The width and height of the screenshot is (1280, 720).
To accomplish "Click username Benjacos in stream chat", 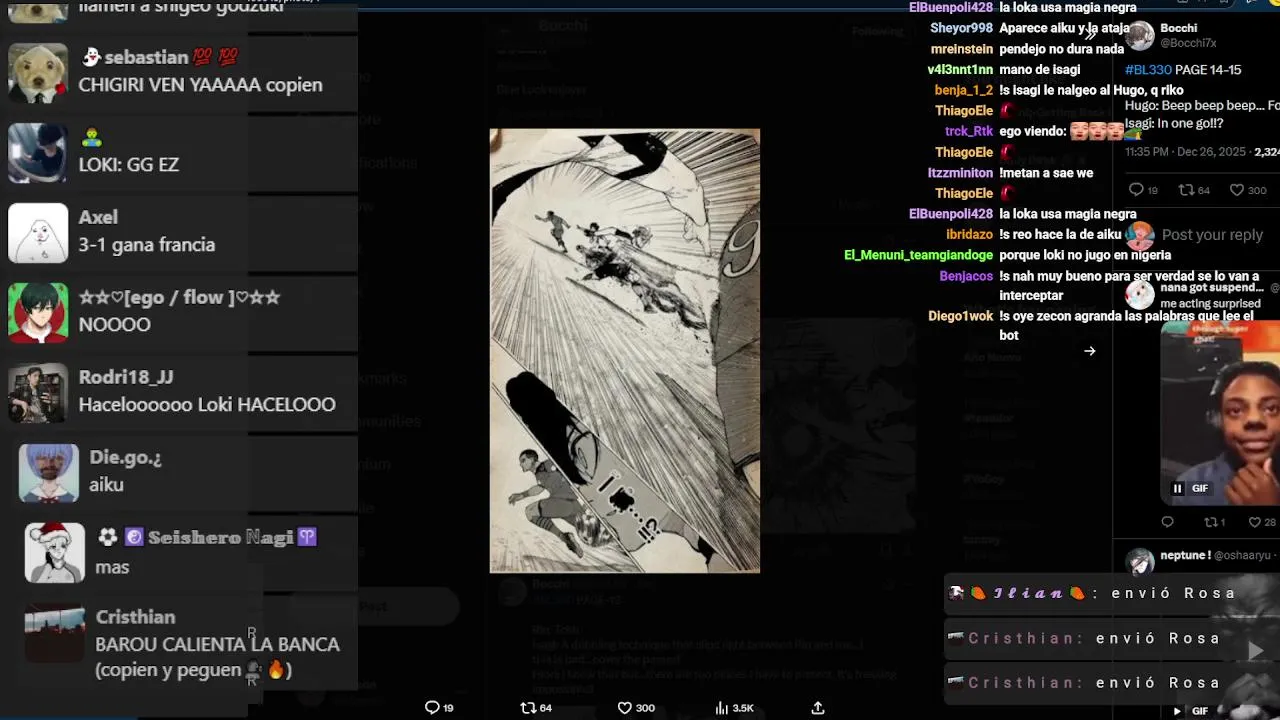I will [966, 277].
